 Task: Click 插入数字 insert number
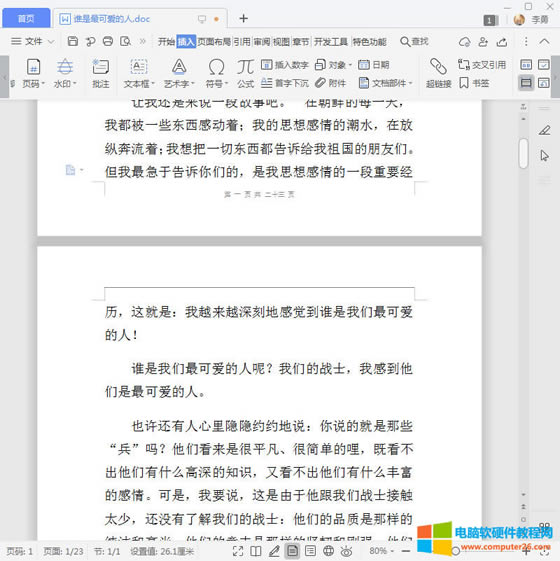[285, 65]
